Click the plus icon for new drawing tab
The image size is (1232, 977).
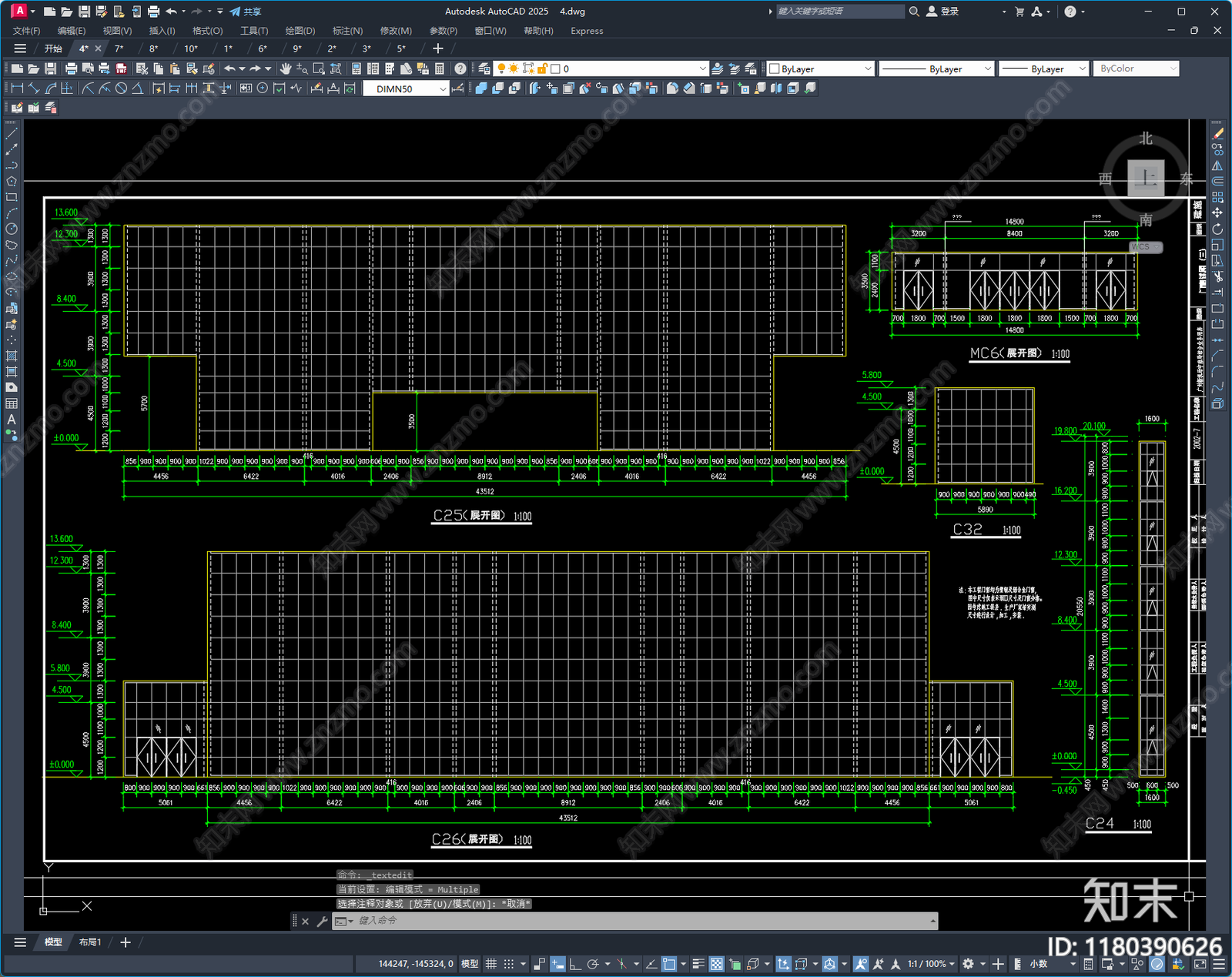(x=438, y=49)
